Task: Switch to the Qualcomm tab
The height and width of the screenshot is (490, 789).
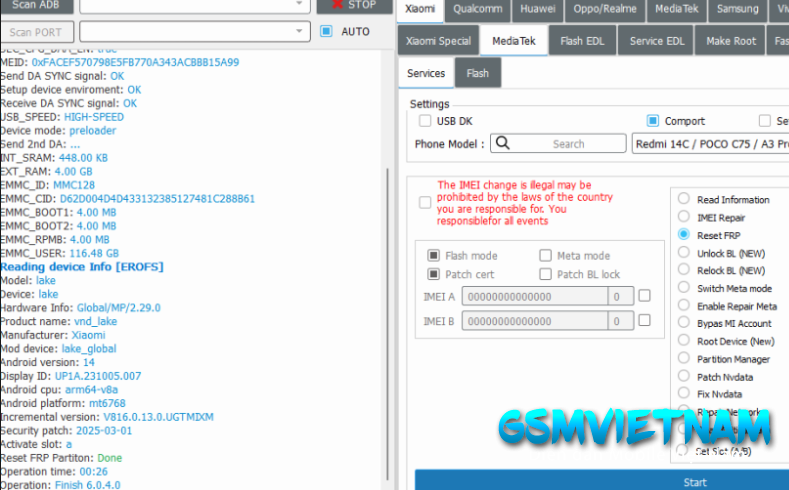Action: (x=477, y=9)
